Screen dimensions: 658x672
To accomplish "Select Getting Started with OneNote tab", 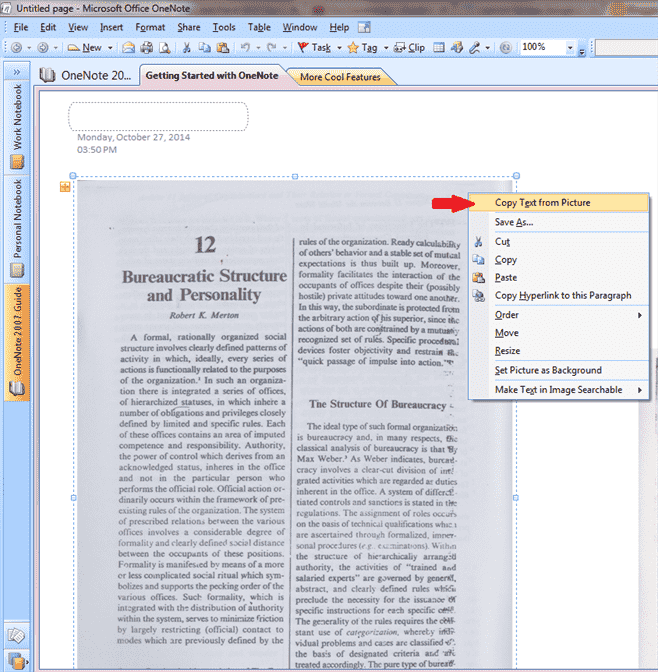I will [x=212, y=75].
